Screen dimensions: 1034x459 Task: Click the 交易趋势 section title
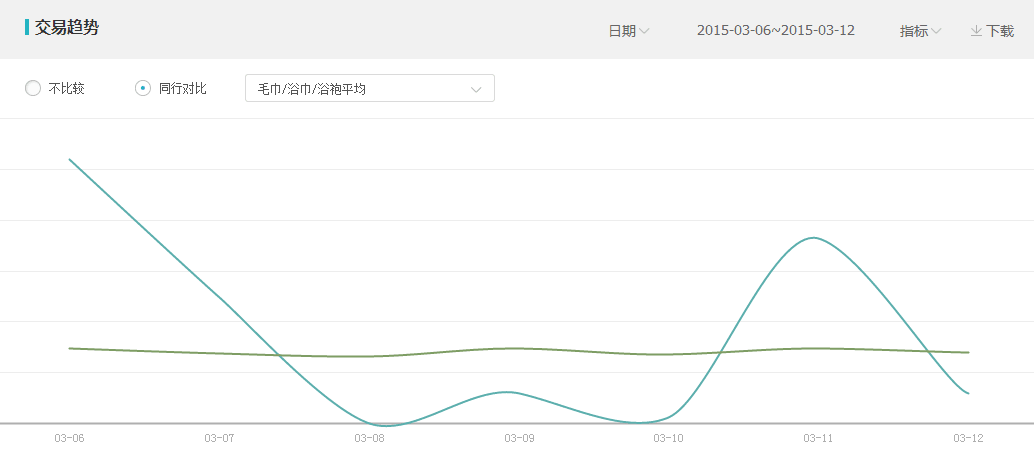tap(67, 28)
